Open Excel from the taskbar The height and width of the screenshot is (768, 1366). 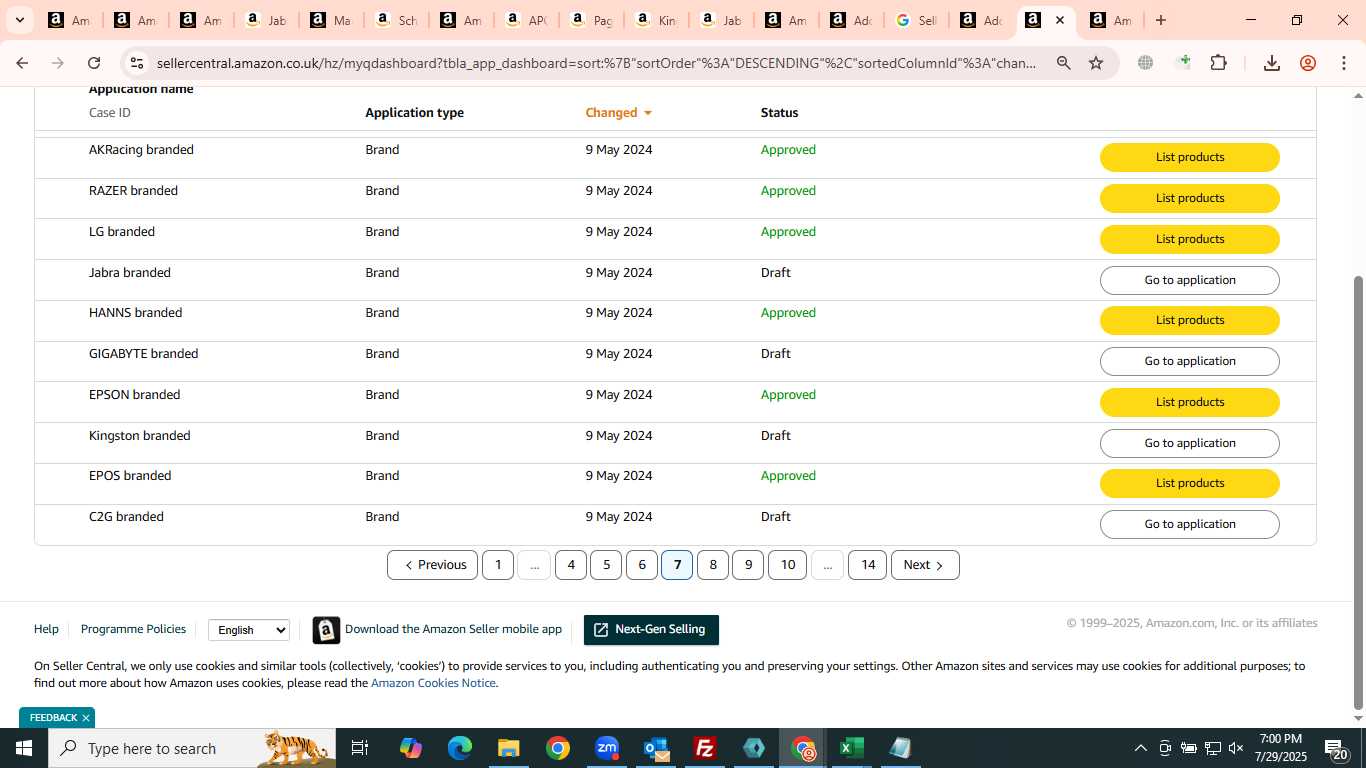(x=852, y=748)
